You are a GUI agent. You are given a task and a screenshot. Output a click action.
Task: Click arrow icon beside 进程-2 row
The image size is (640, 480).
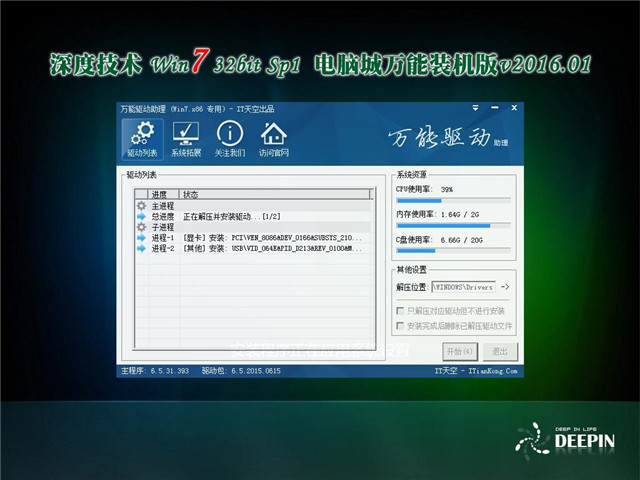pos(141,248)
